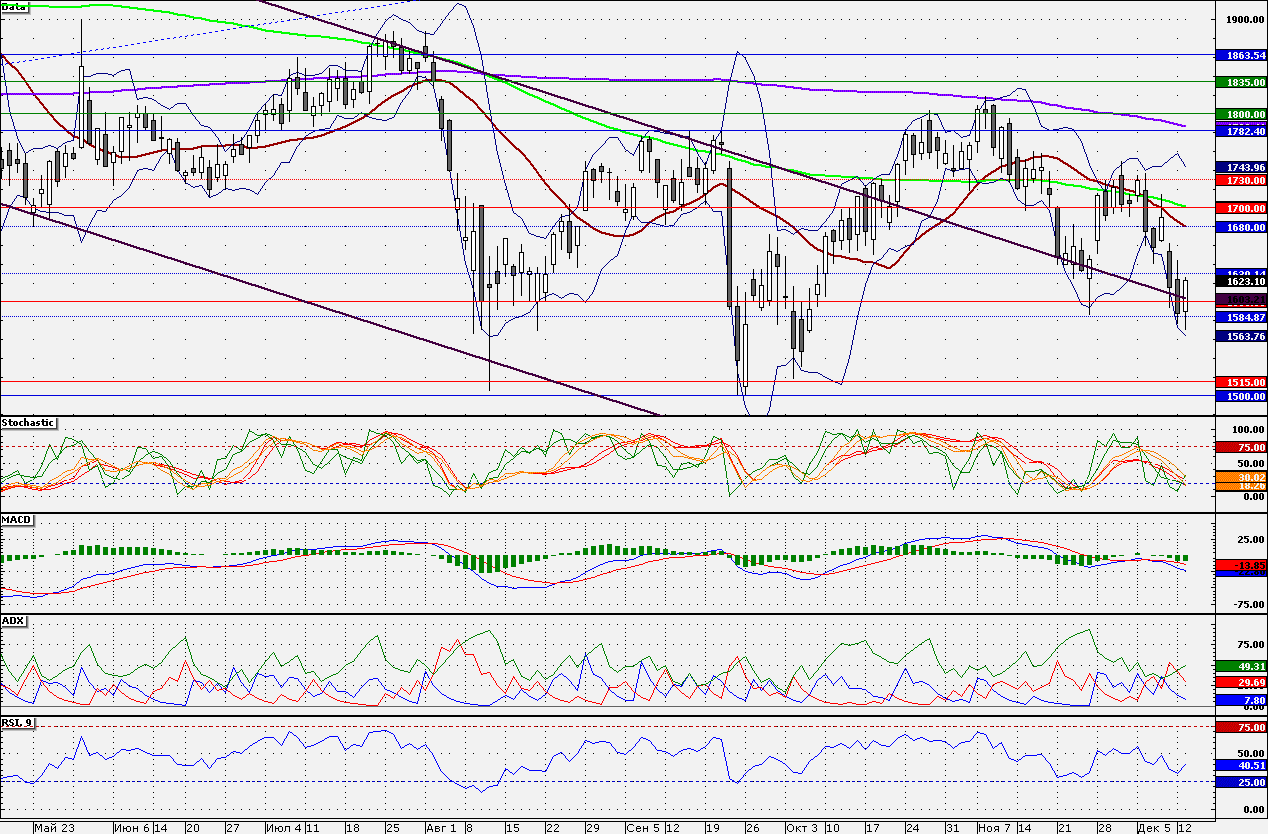This screenshot has width=1268, height=834.
Task: Click the Авг 1 date marker
Action: (441, 828)
